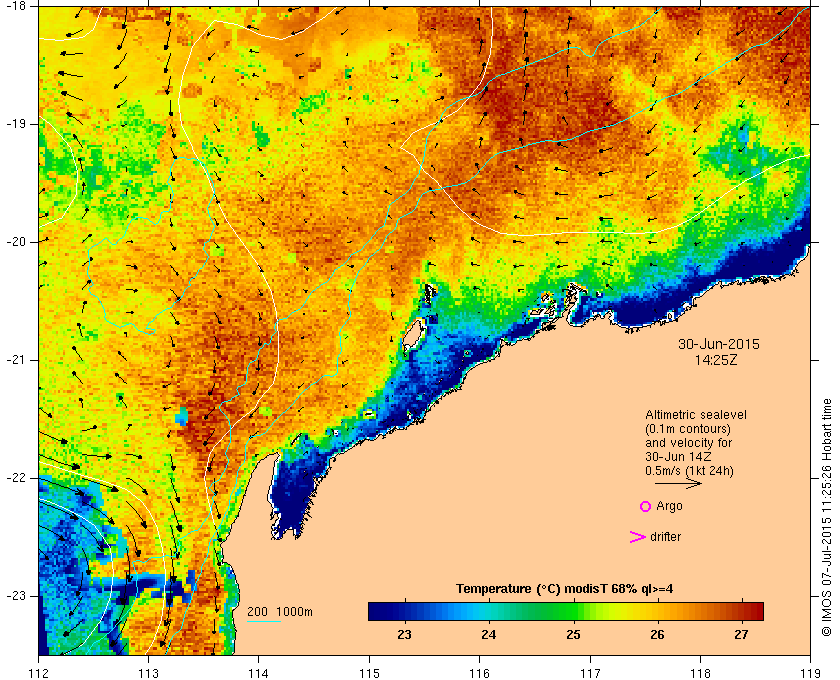Viewport: 840px width, 680px height.
Task: Click the magenta drifter arrow symbol
Action: pyautogui.click(x=637, y=537)
